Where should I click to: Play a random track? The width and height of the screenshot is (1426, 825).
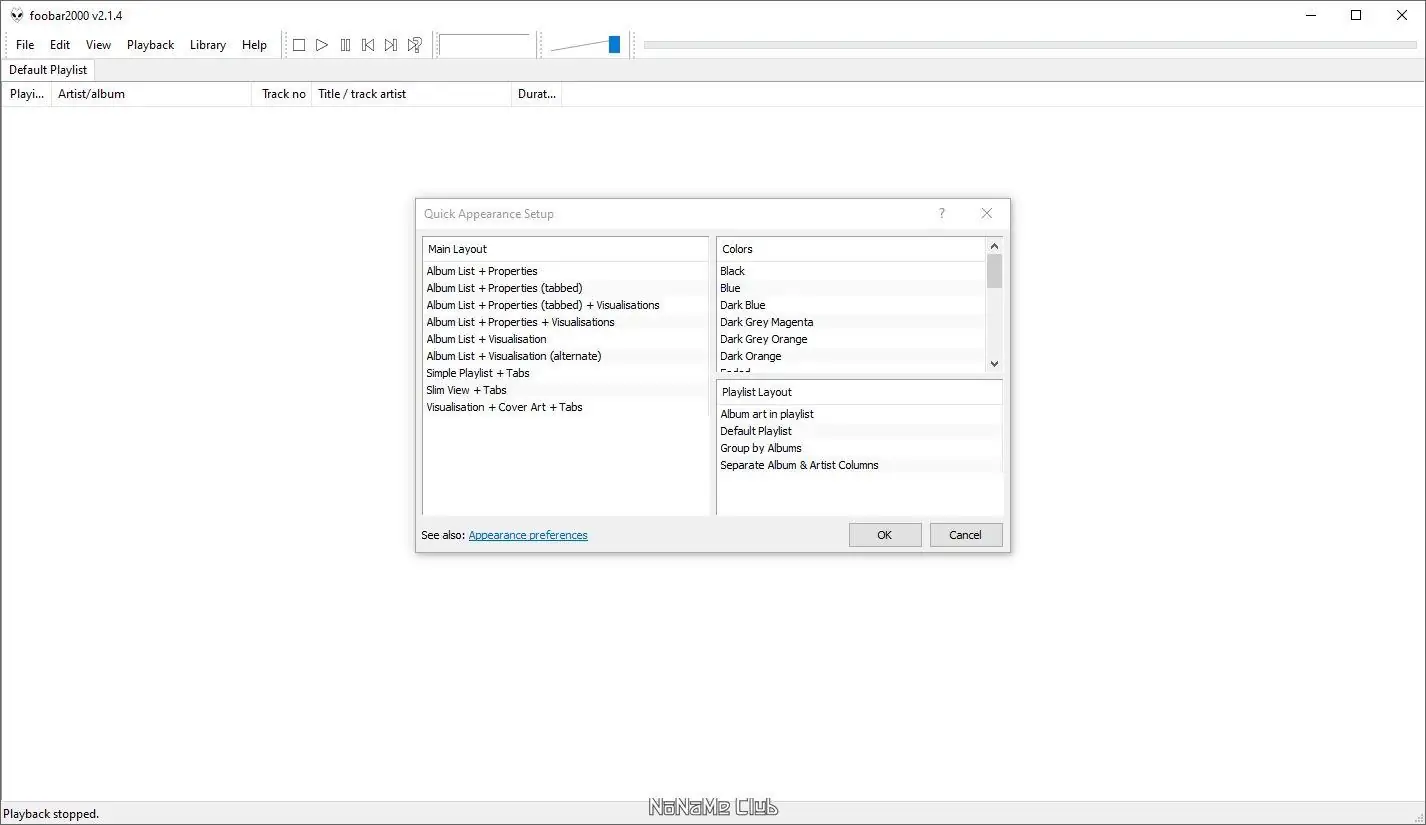tap(414, 45)
